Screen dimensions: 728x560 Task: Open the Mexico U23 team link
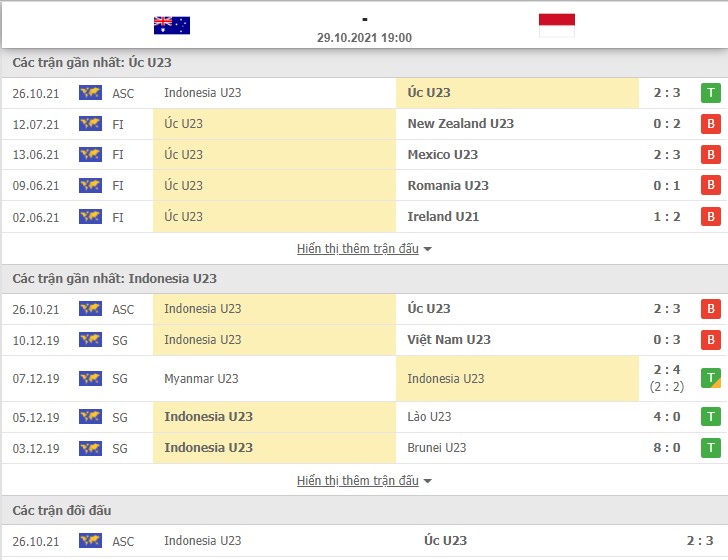(442, 155)
